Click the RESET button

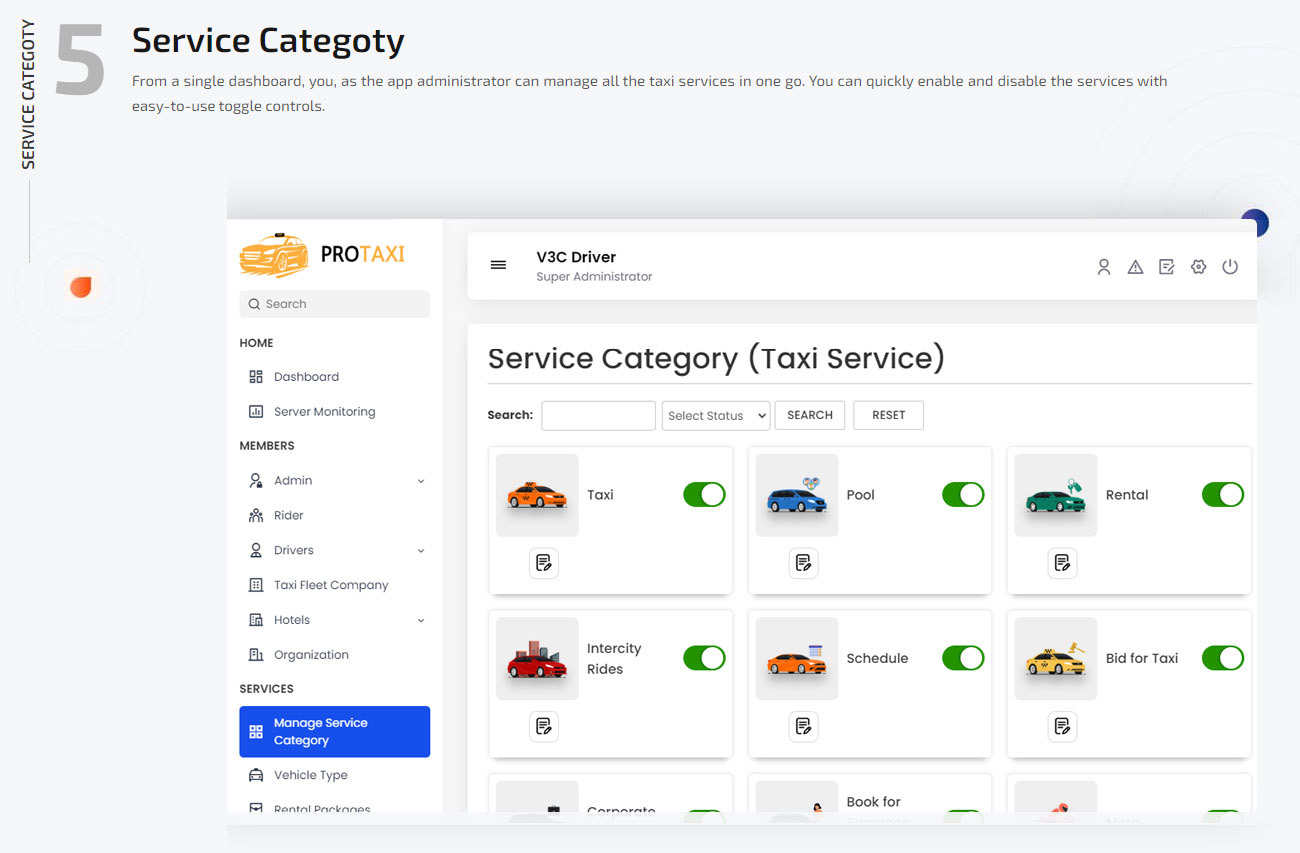click(x=888, y=414)
